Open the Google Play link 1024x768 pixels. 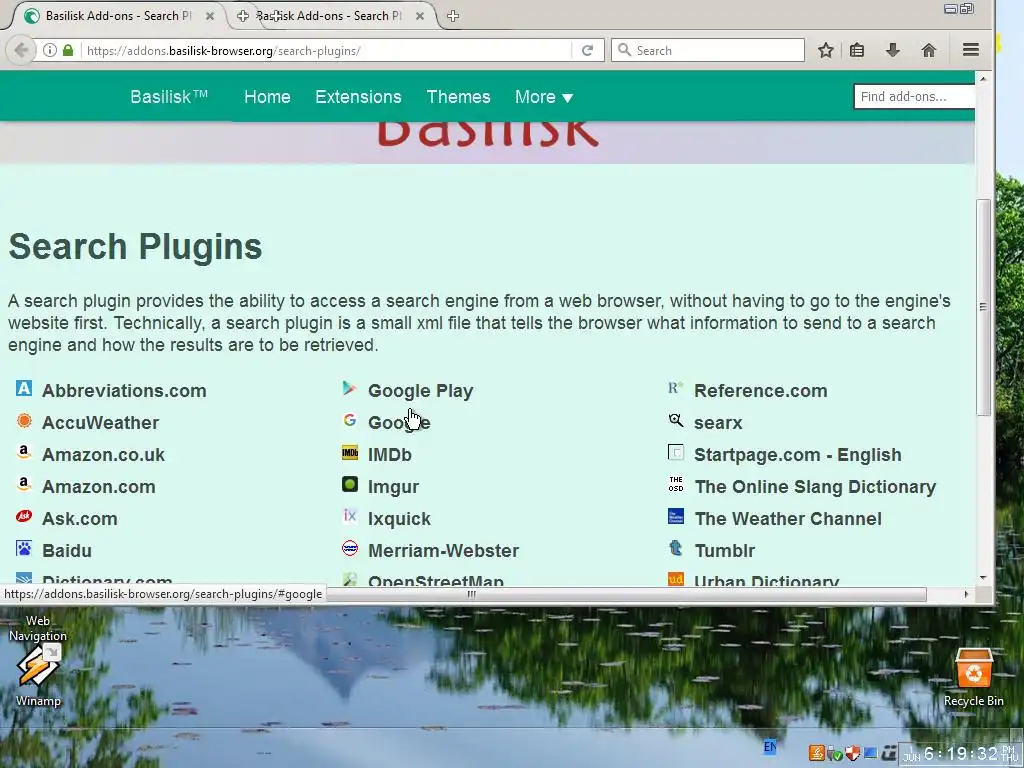pyautogui.click(x=421, y=391)
